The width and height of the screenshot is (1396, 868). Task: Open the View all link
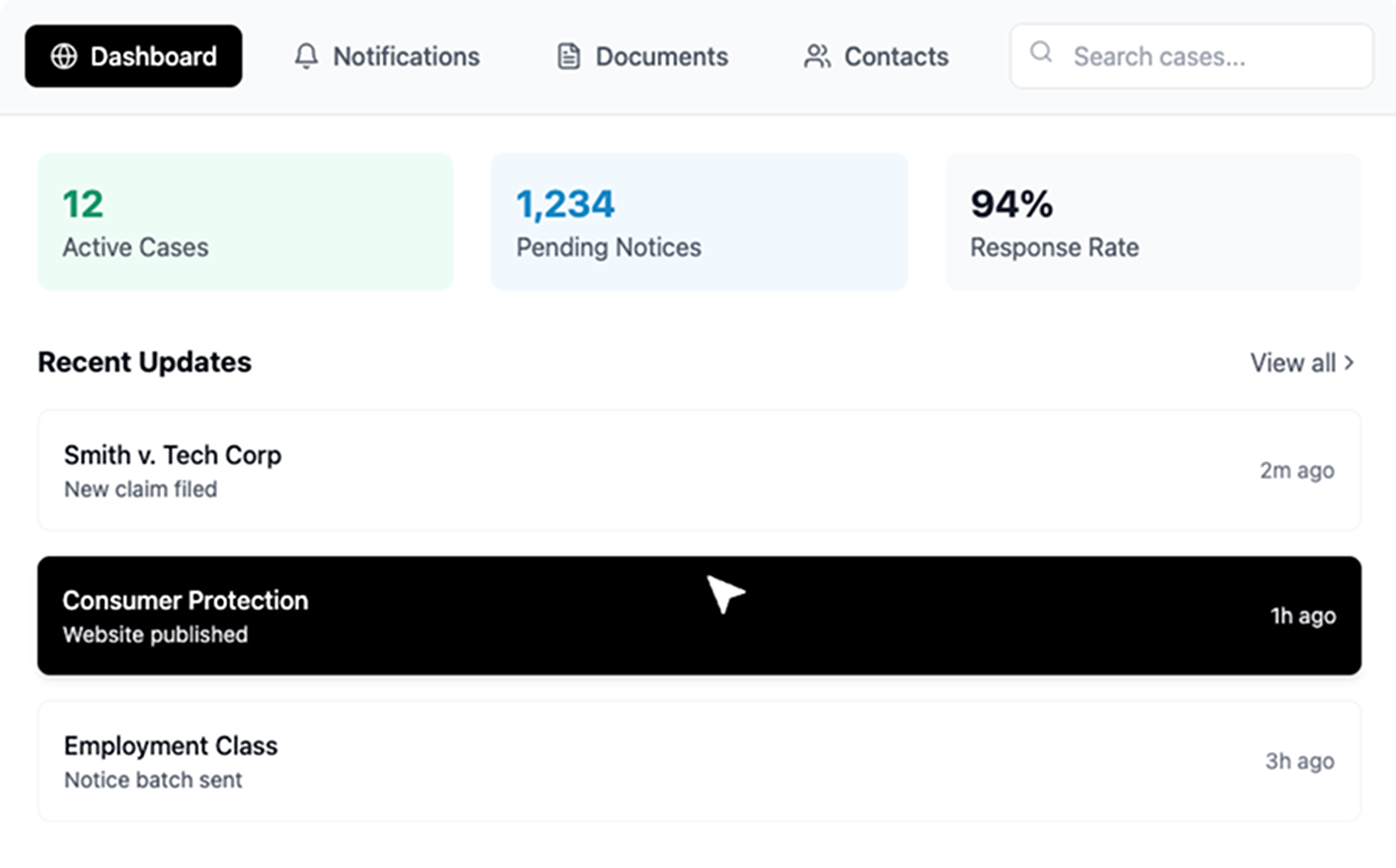pos(1301,363)
